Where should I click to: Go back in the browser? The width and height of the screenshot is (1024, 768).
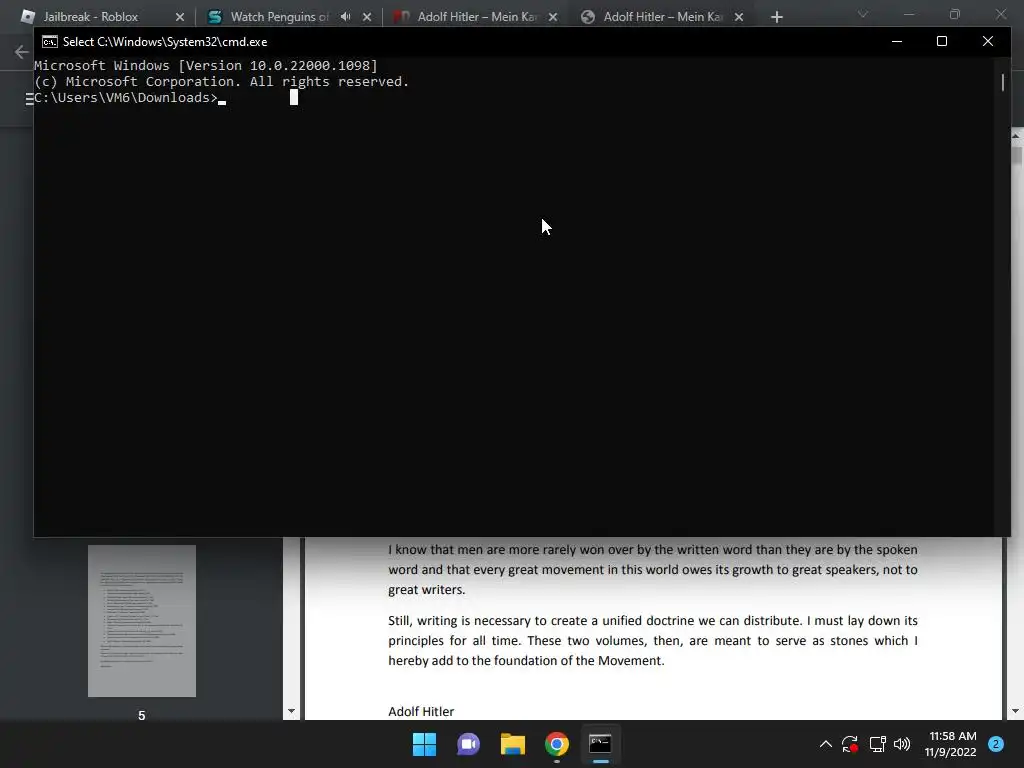point(22,52)
